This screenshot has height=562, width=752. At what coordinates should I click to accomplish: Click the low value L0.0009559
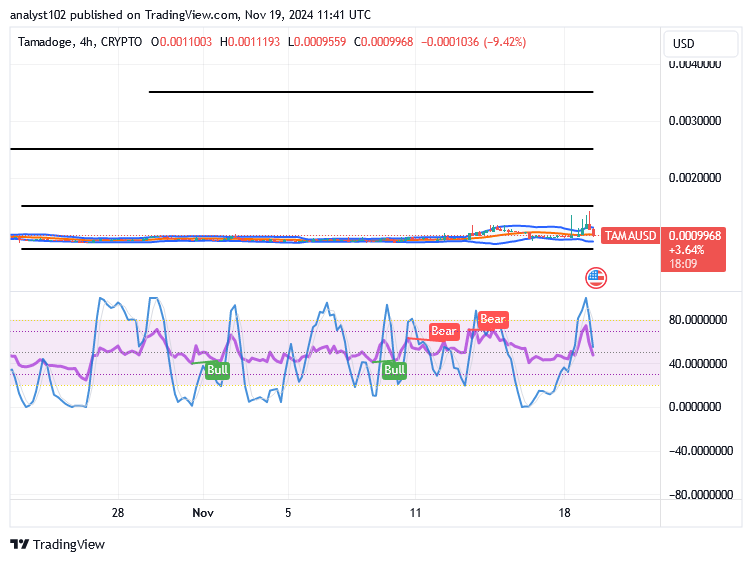pyautogui.click(x=317, y=42)
